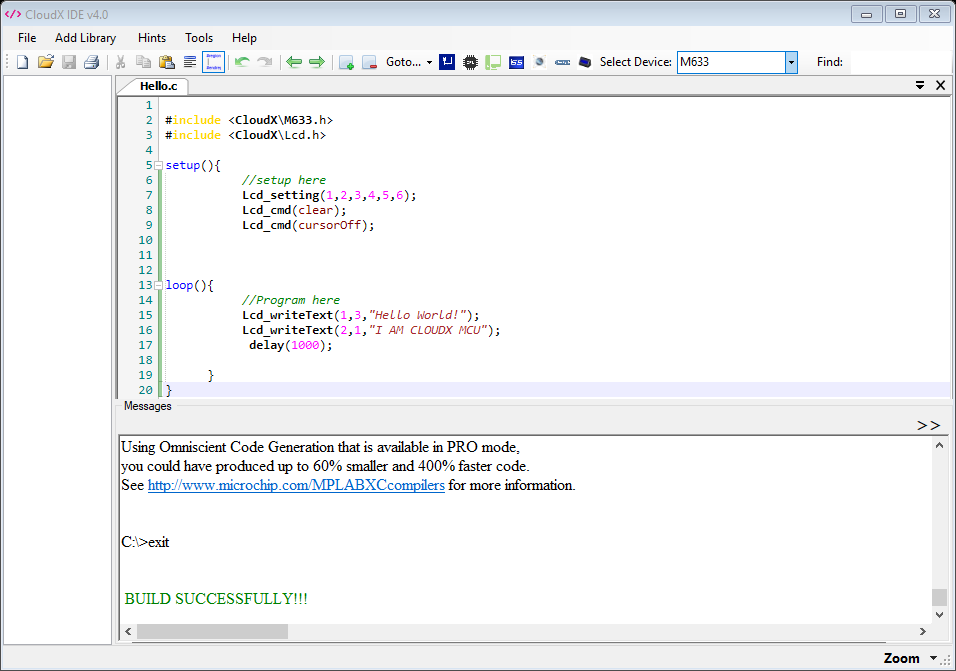Viewport: 956px width, 671px height.
Task: Copy selection with the copy icon
Action: click(x=143, y=62)
